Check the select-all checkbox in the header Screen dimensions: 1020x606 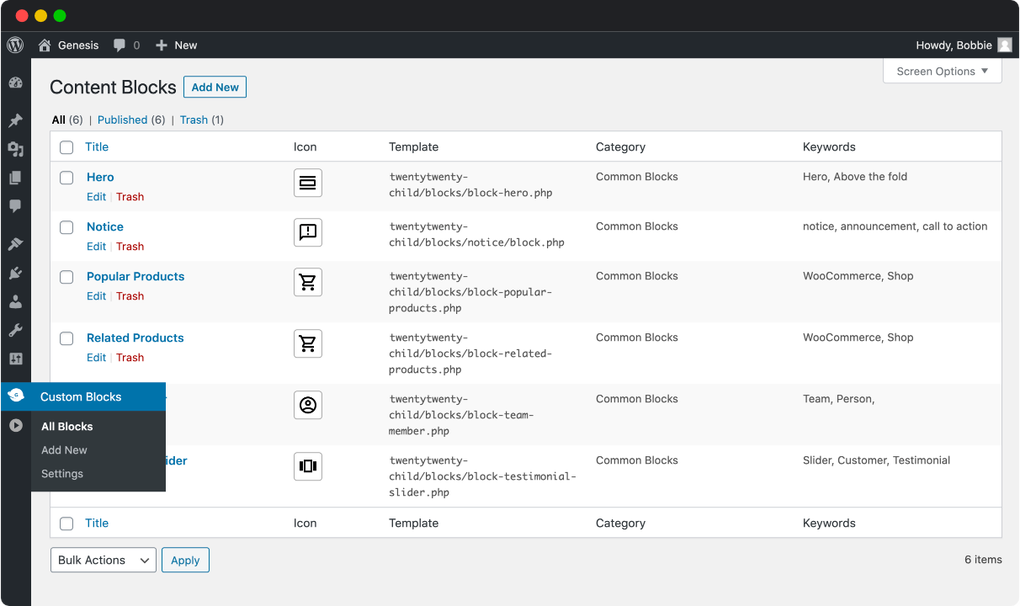pyautogui.click(x=66, y=147)
